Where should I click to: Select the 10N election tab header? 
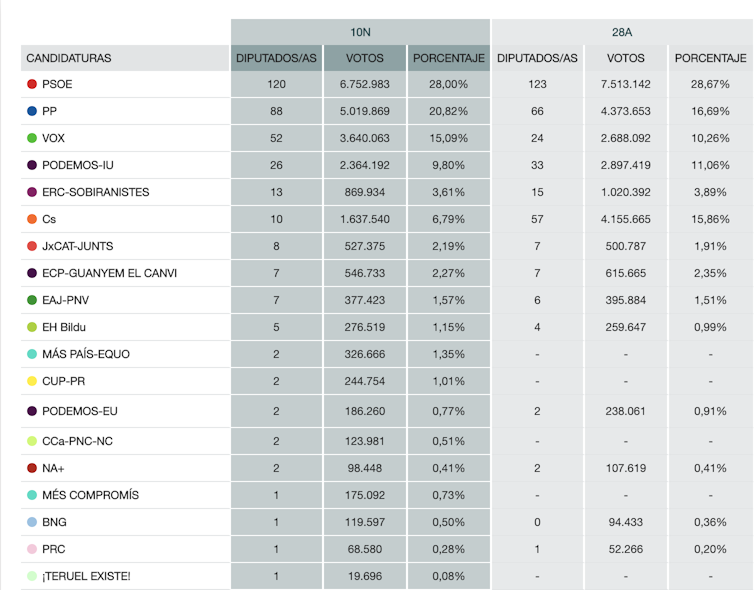[360, 32]
